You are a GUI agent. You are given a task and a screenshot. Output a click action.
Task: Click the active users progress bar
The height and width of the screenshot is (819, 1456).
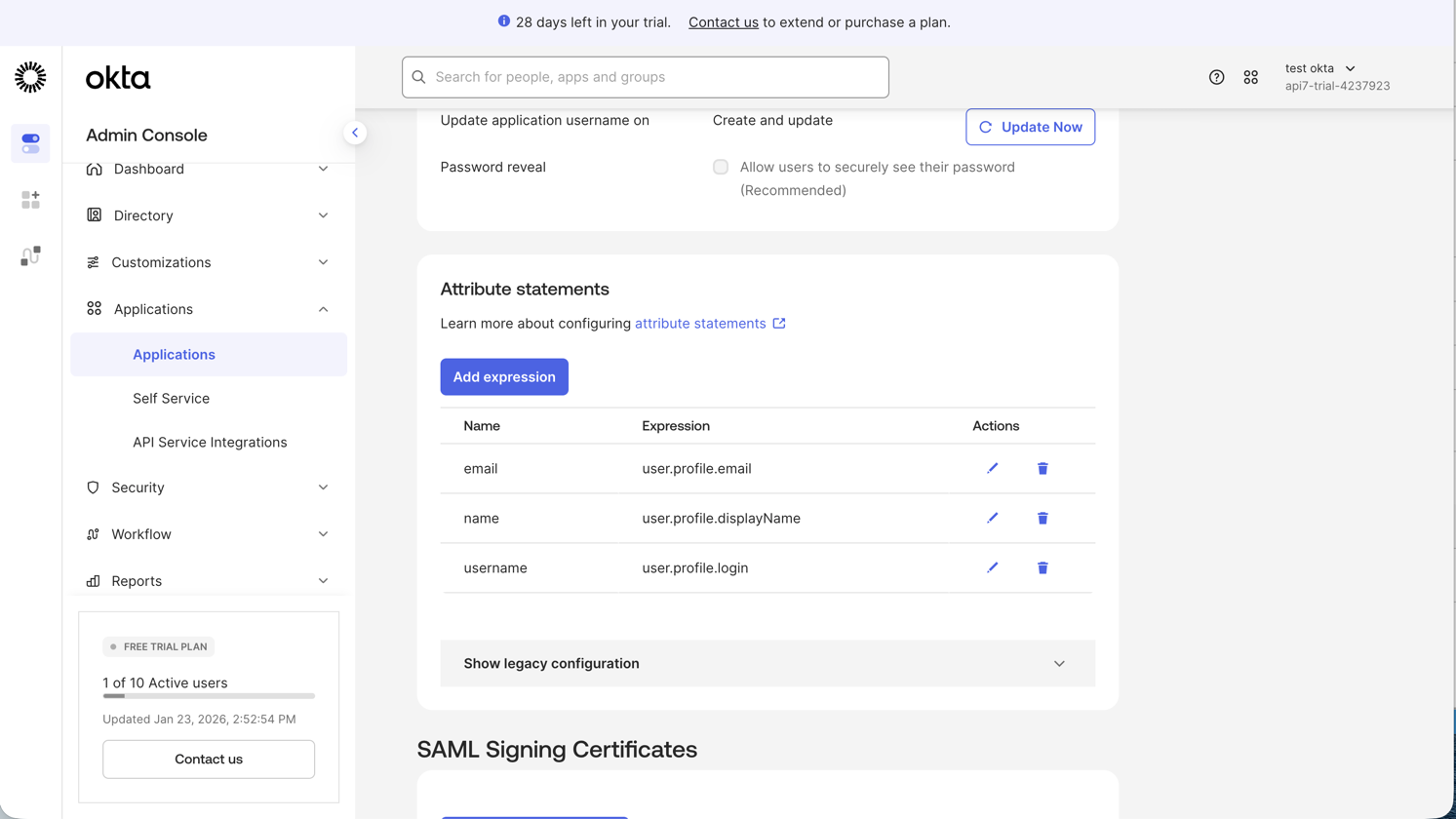[209, 696]
